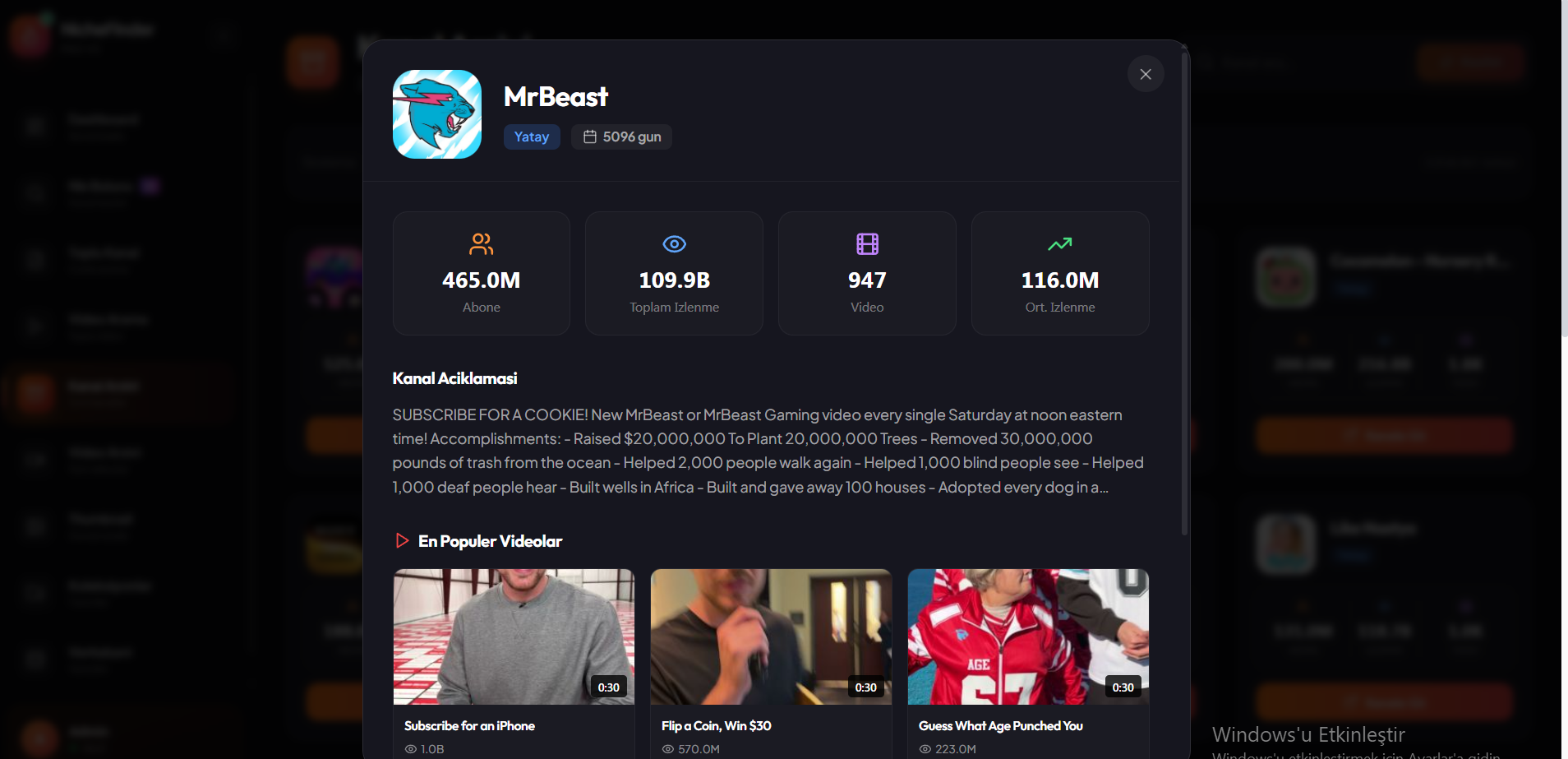Click the Kanal Aciklamasi heading
This screenshot has height=759, width=1568.
click(x=454, y=378)
